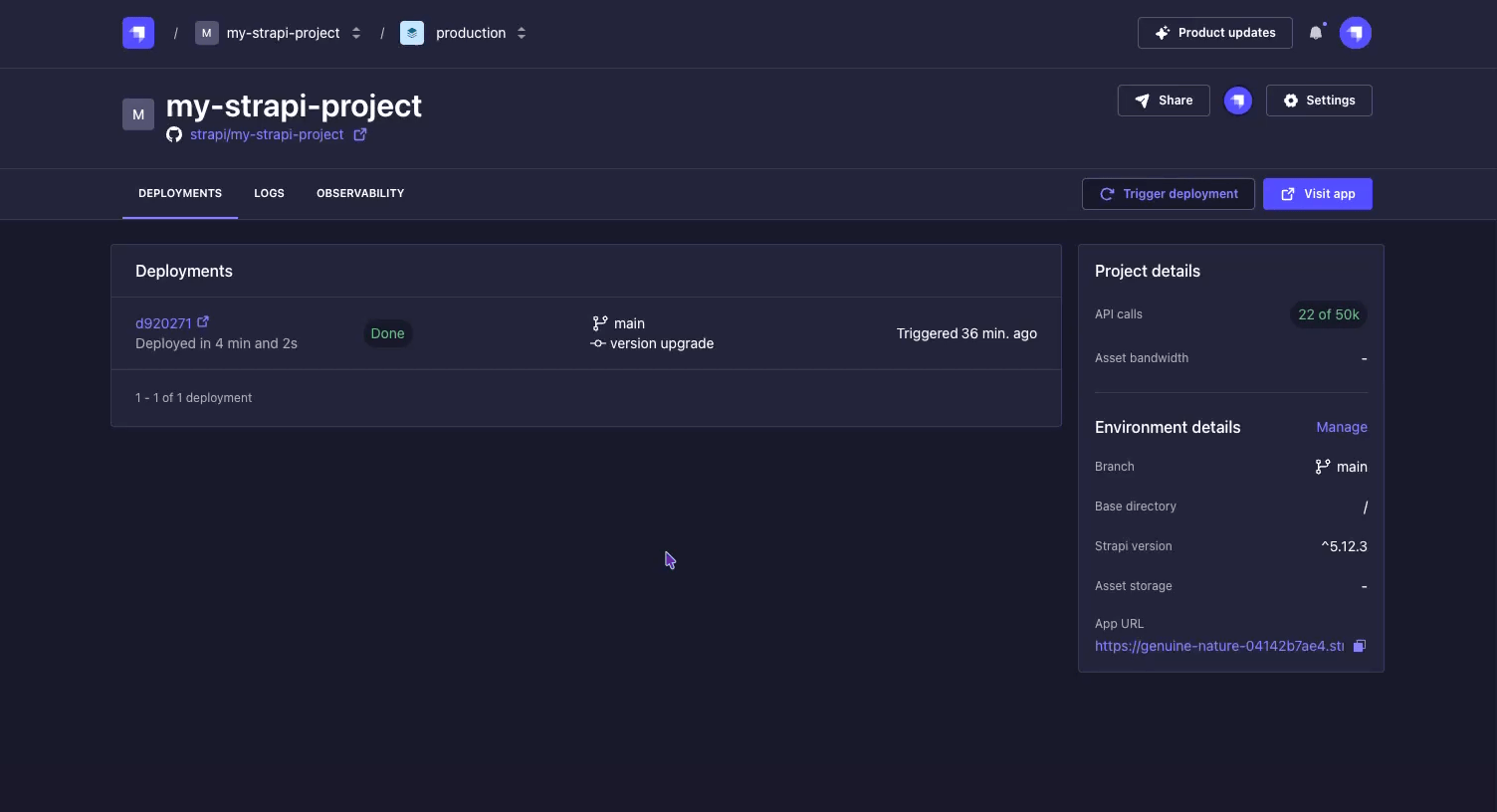Image resolution: width=1497 pixels, height=812 pixels.
Task: Click Trigger deployment
Action: click(1169, 194)
